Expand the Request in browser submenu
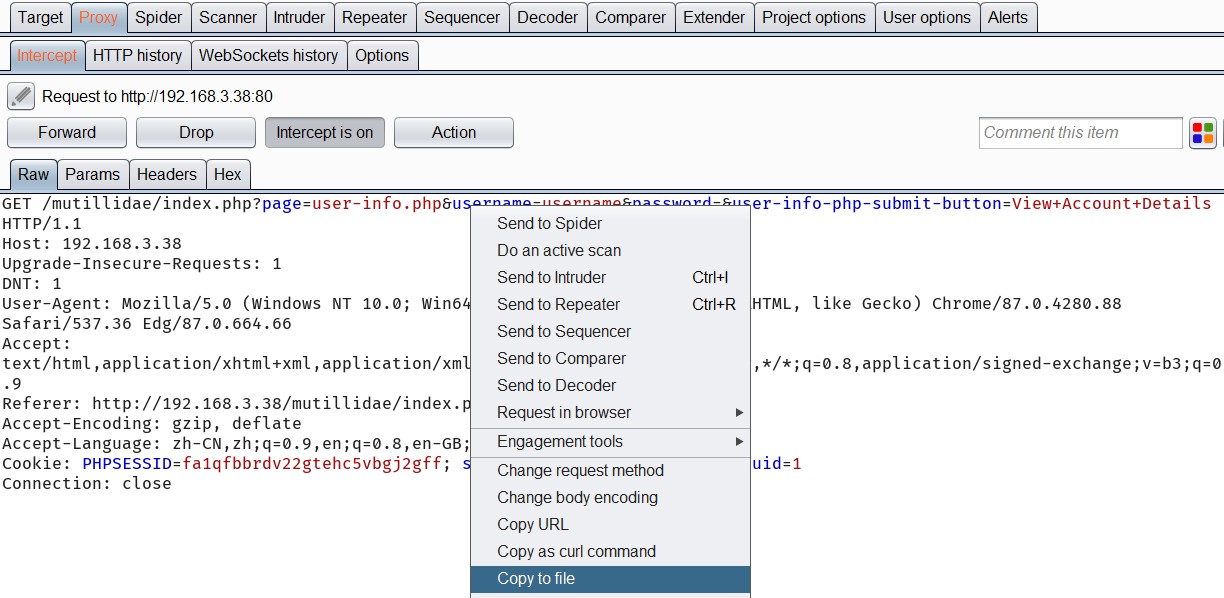 click(x=610, y=412)
